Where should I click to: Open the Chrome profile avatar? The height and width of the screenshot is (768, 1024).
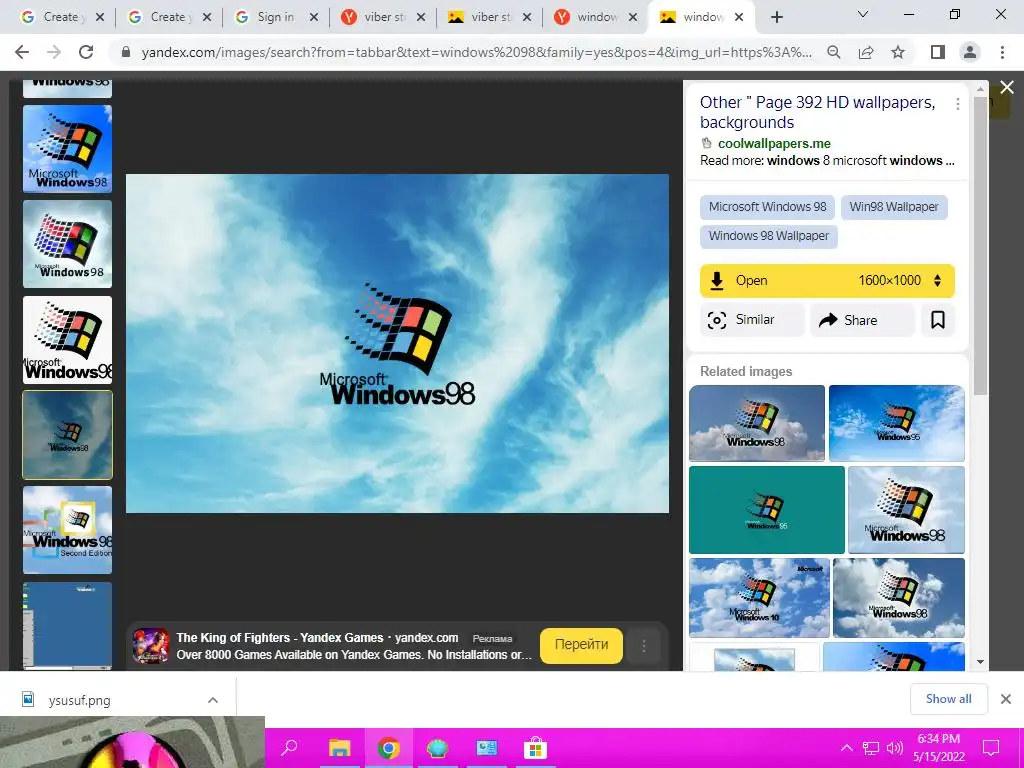pyautogui.click(x=970, y=52)
